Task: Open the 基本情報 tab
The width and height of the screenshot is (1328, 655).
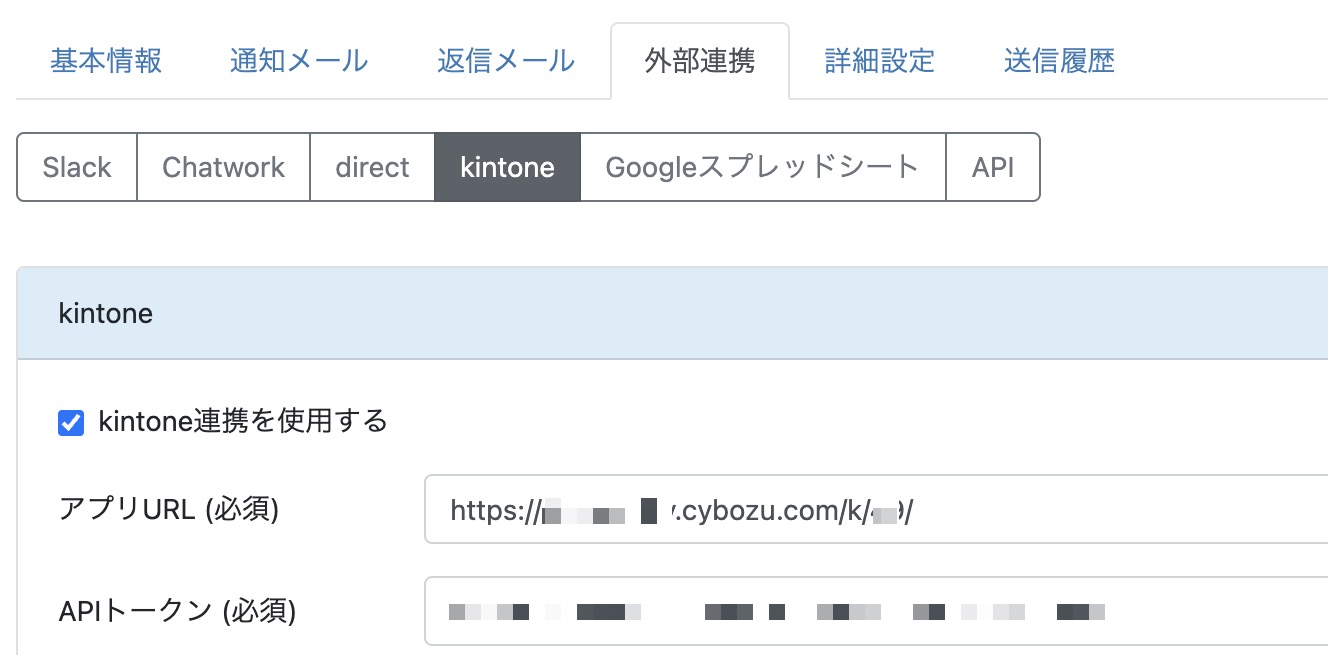Action: pos(106,61)
